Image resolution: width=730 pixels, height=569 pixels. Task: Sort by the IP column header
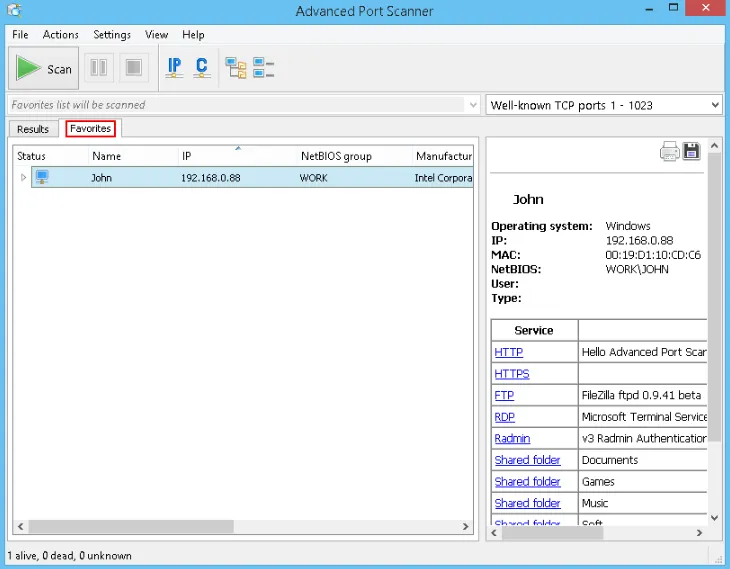pos(237,156)
